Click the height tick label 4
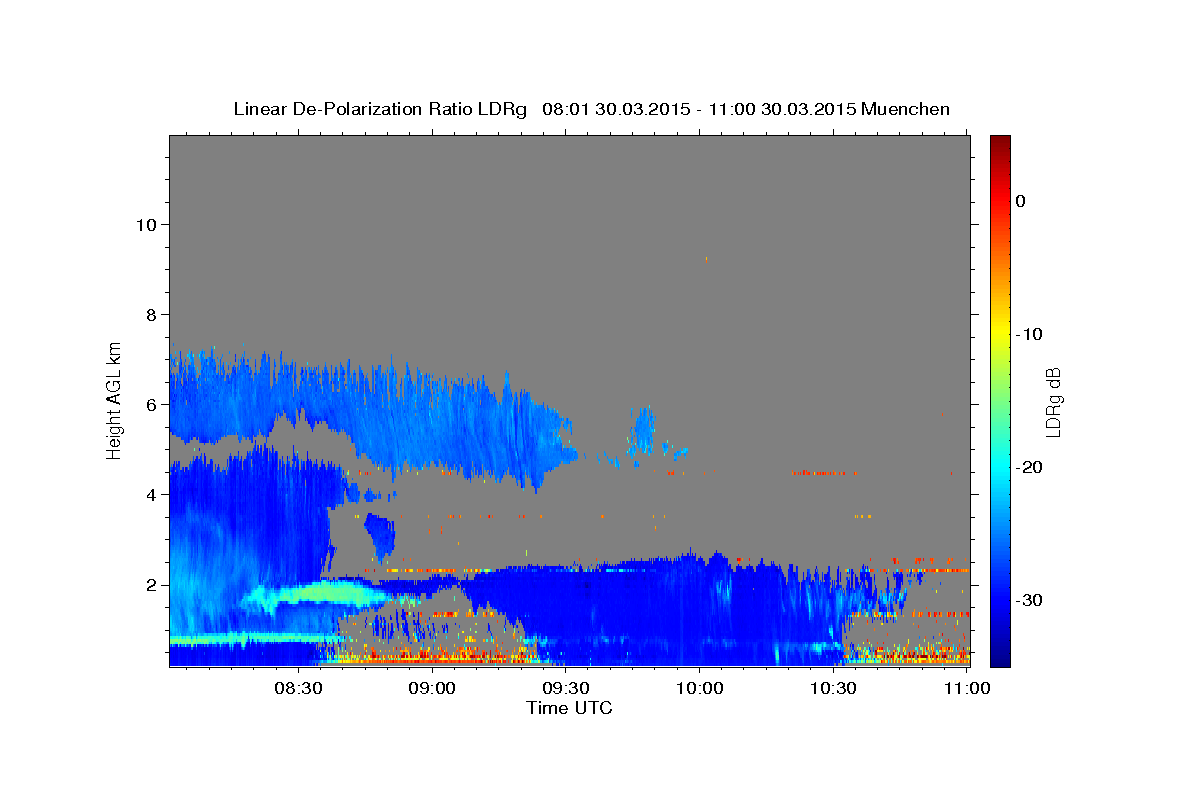Screen dimensions: 1200x800 coord(150,494)
